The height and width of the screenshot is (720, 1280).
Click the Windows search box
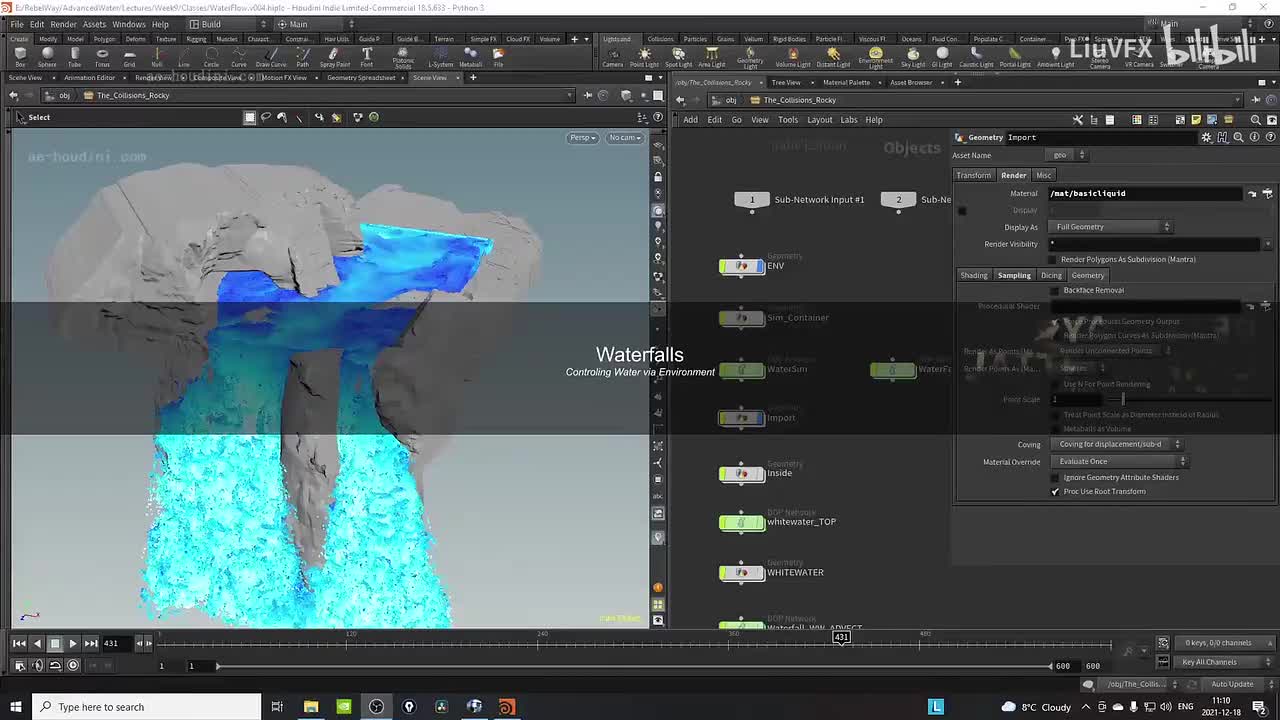(148, 707)
